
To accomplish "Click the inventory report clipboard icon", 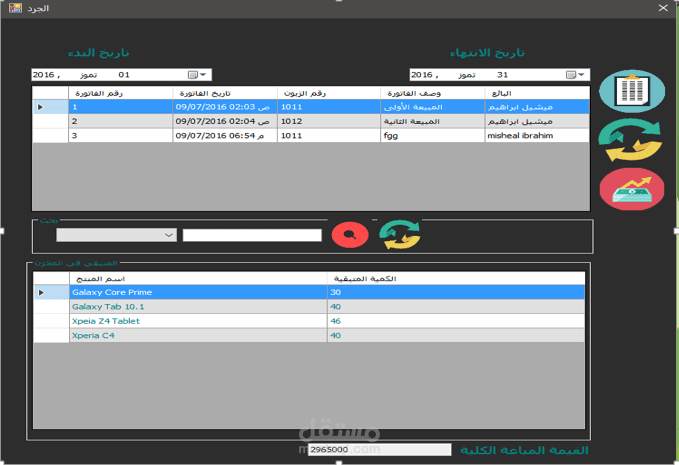I will 632,91.
